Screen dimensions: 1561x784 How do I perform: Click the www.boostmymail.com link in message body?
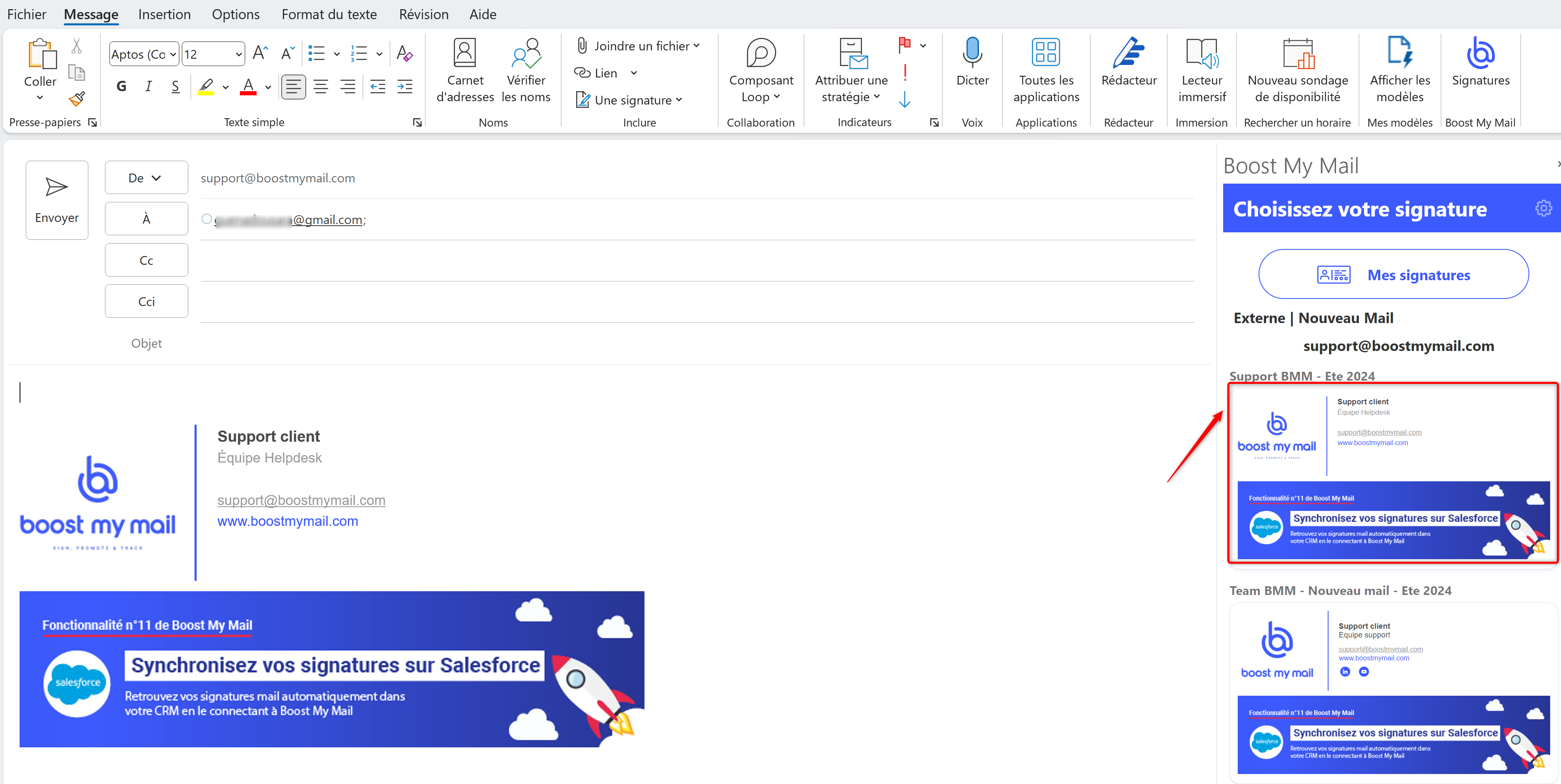point(288,520)
